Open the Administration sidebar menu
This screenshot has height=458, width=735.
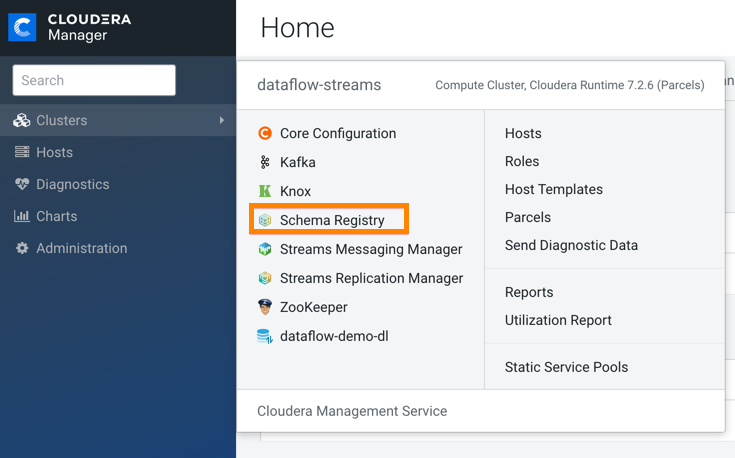pos(81,248)
